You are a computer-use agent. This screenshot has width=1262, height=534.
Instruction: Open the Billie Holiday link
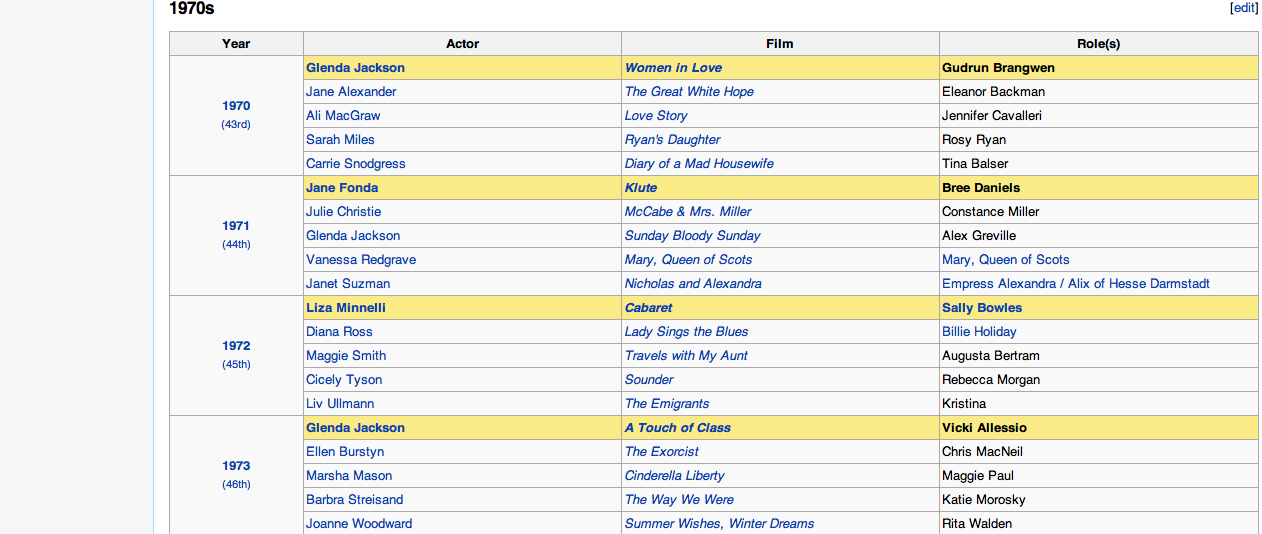979,332
